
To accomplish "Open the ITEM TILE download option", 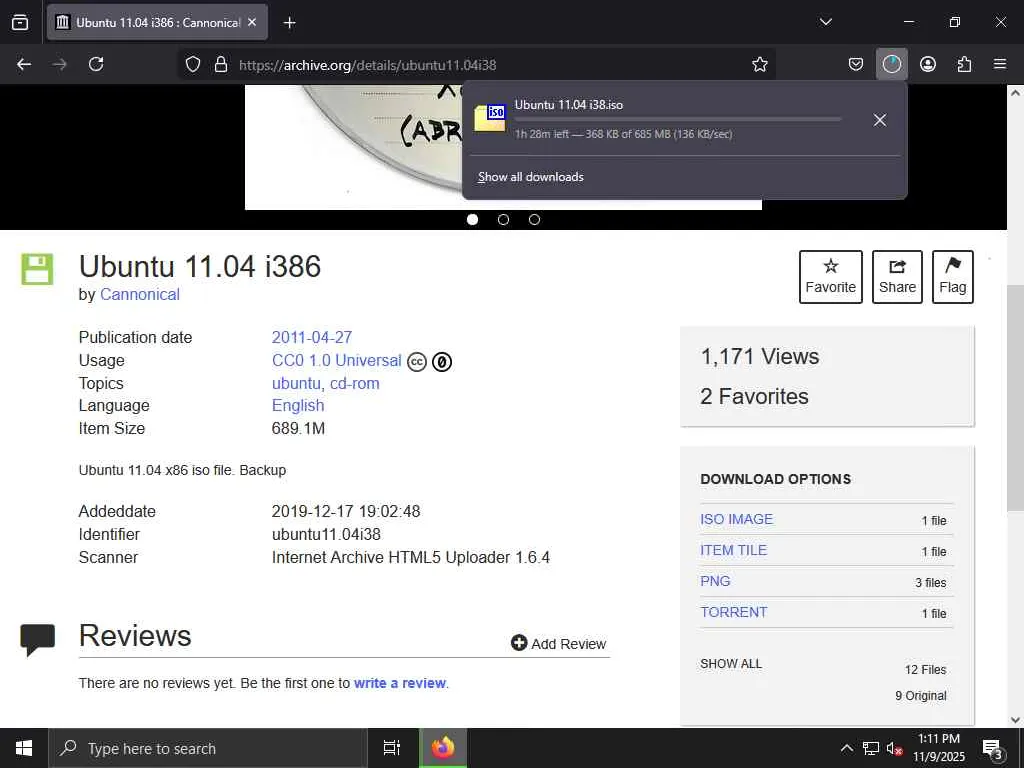I will [x=733, y=550].
